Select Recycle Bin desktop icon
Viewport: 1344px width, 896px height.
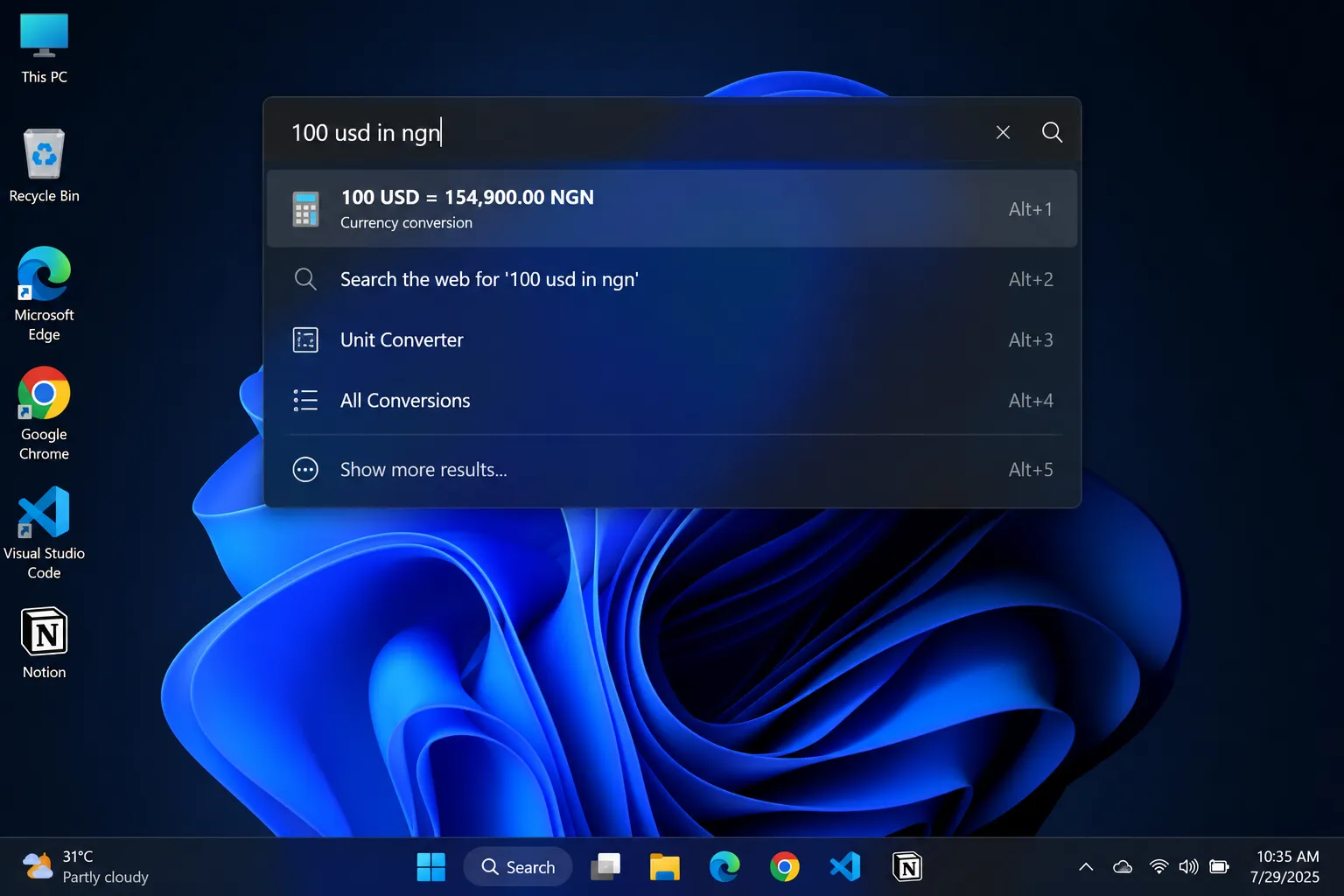(x=44, y=166)
